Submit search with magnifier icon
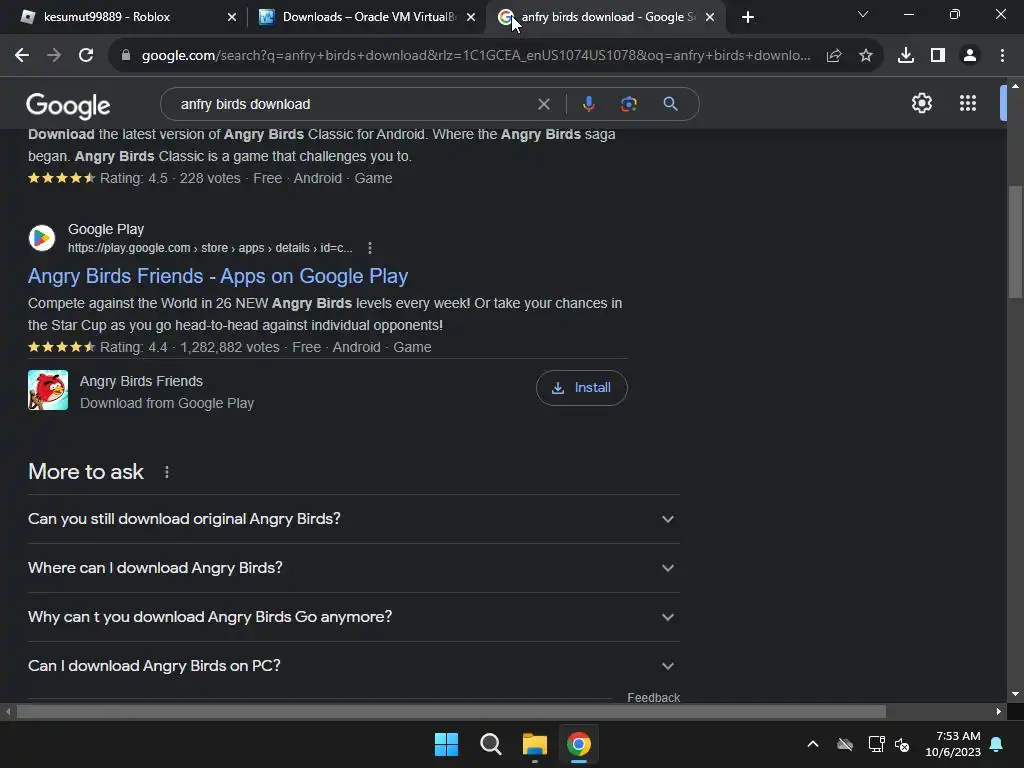 [x=670, y=104]
